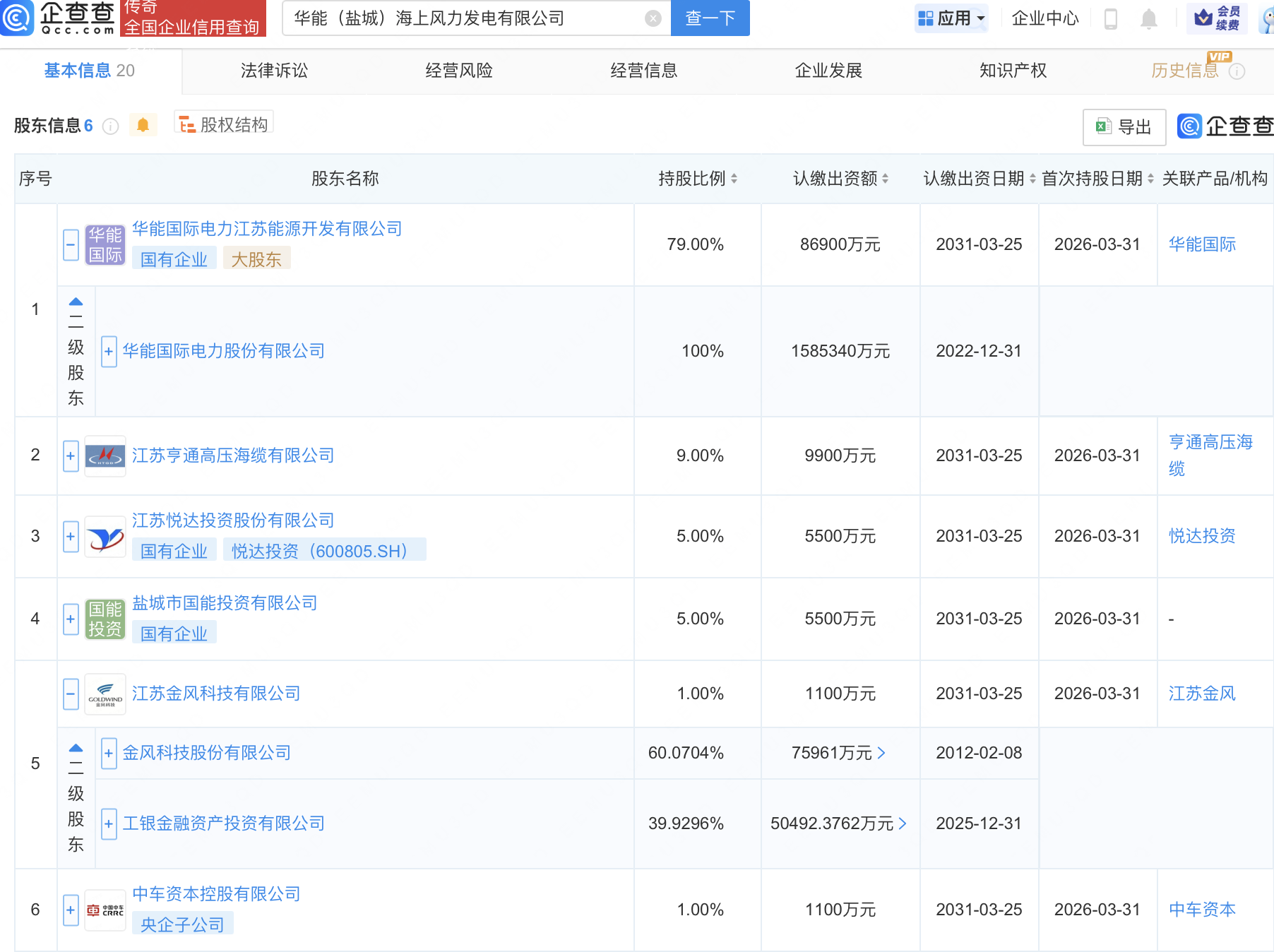Open the 应用 dropdown menu
The width and height of the screenshot is (1274, 952).
click(x=952, y=18)
